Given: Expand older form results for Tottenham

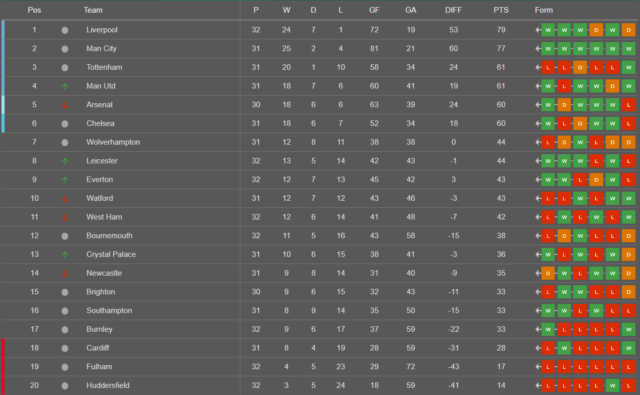Looking at the screenshot, I should pos(538,67).
